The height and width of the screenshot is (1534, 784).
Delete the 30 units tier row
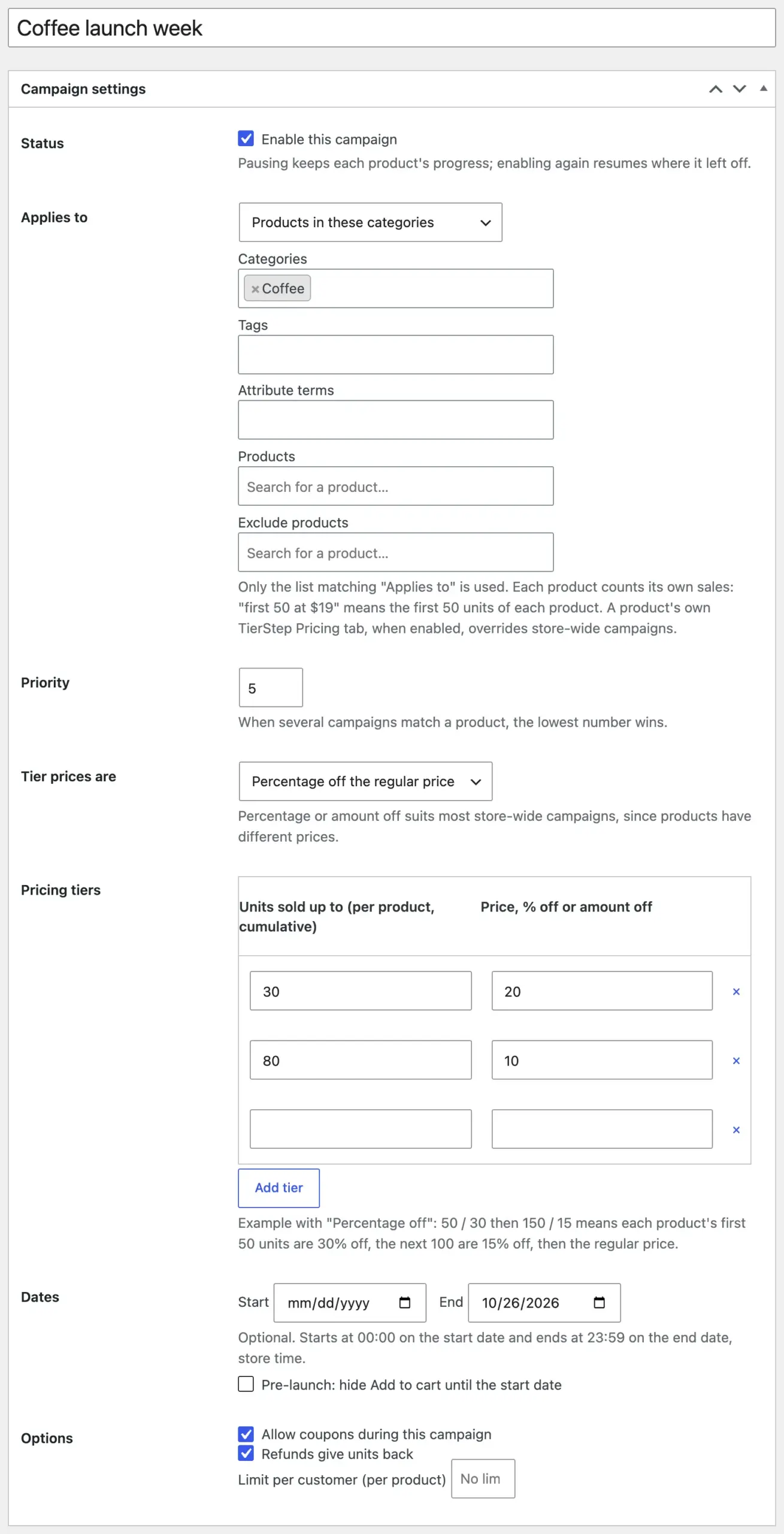[736, 992]
